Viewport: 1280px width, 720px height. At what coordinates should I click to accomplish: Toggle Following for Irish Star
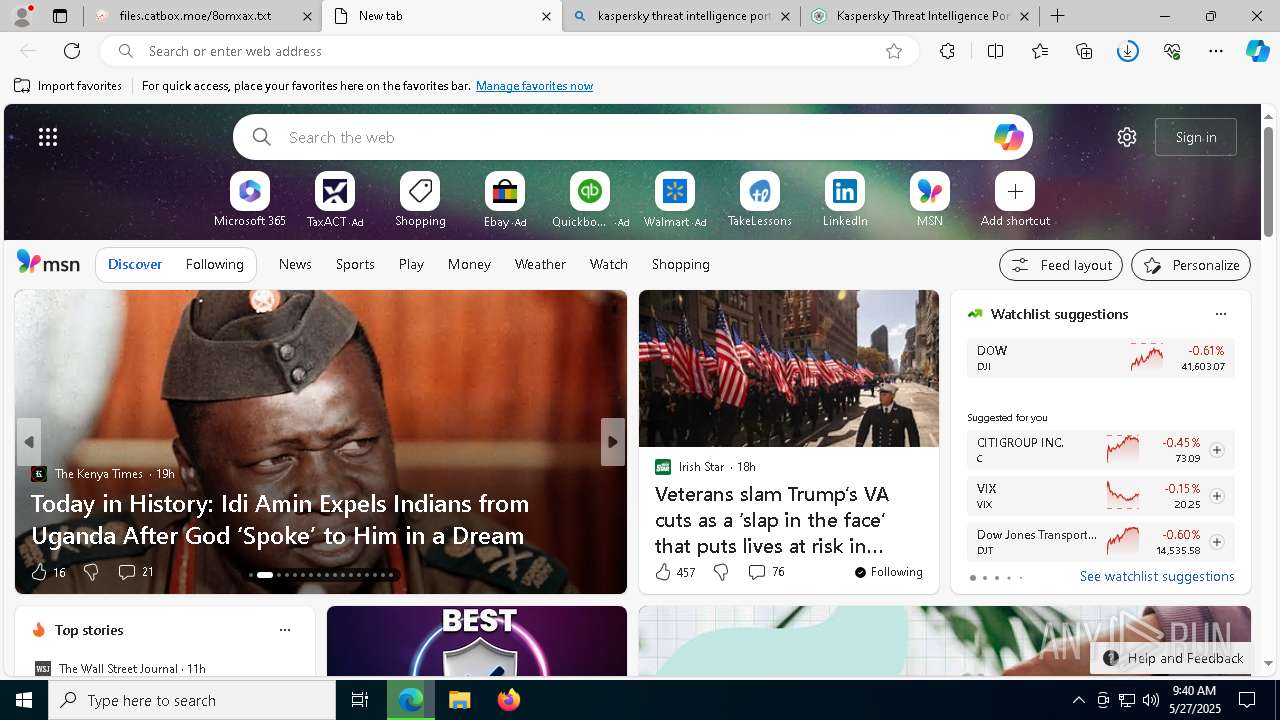(x=888, y=572)
